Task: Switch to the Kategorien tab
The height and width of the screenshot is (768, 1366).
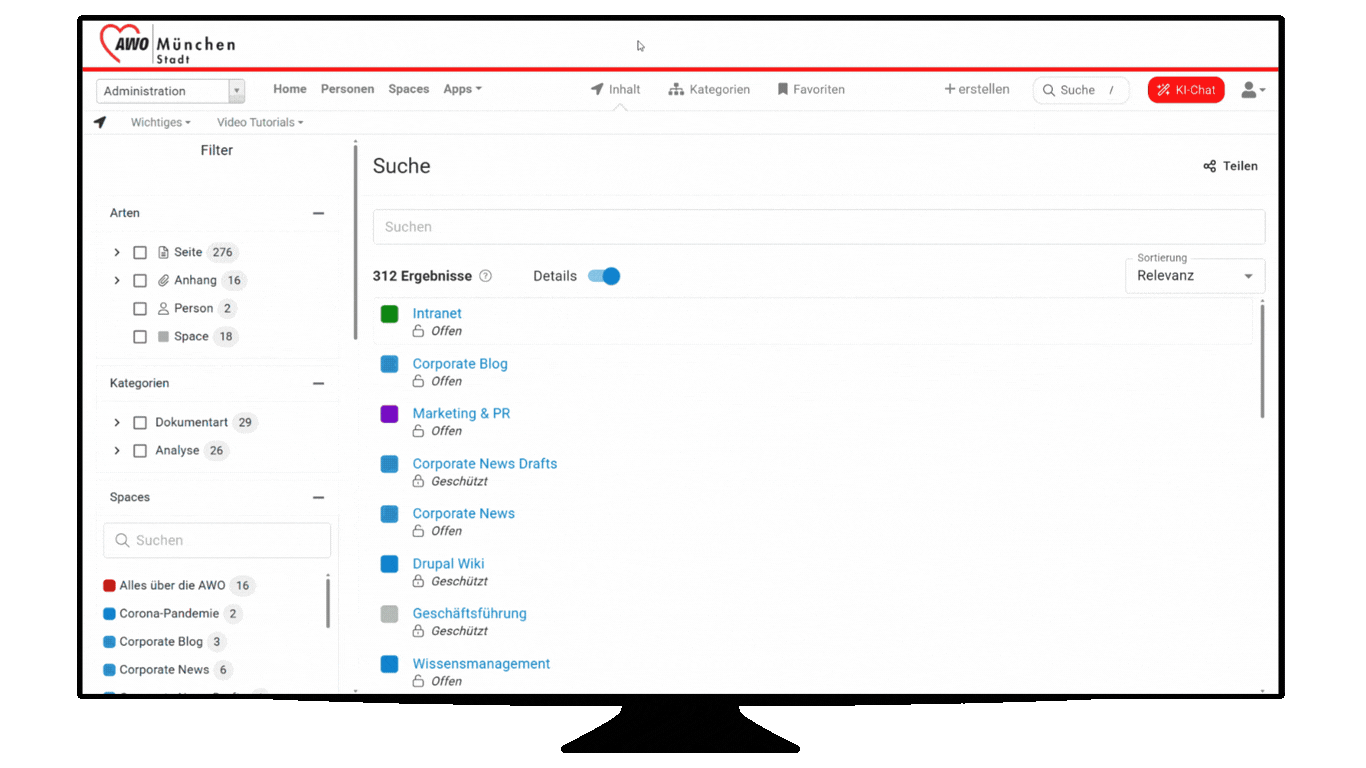Action: (709, 90)
